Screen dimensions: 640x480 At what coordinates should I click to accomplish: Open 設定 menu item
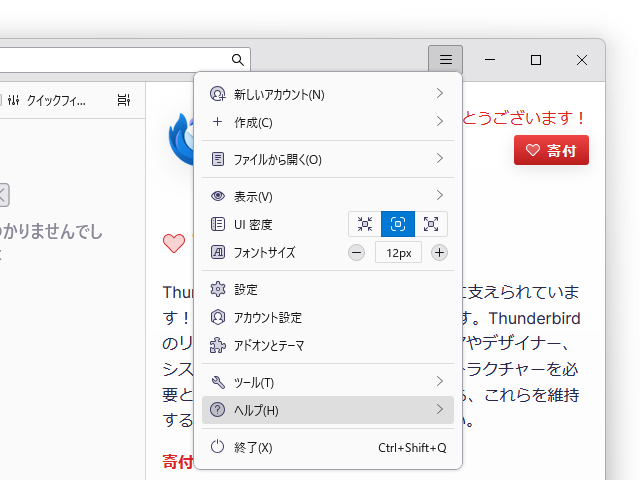[x=328, y=289]
